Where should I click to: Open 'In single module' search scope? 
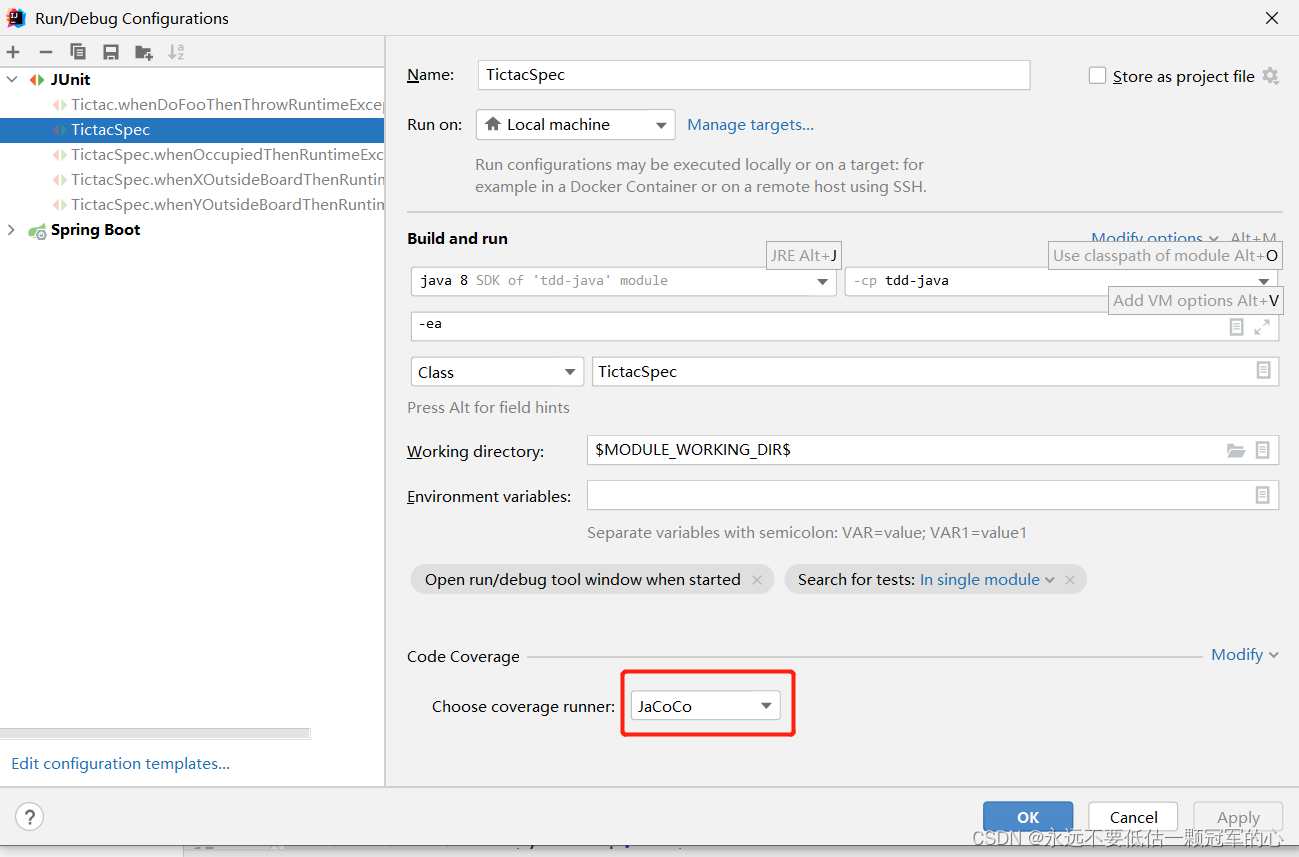click(x=987, y=580)
